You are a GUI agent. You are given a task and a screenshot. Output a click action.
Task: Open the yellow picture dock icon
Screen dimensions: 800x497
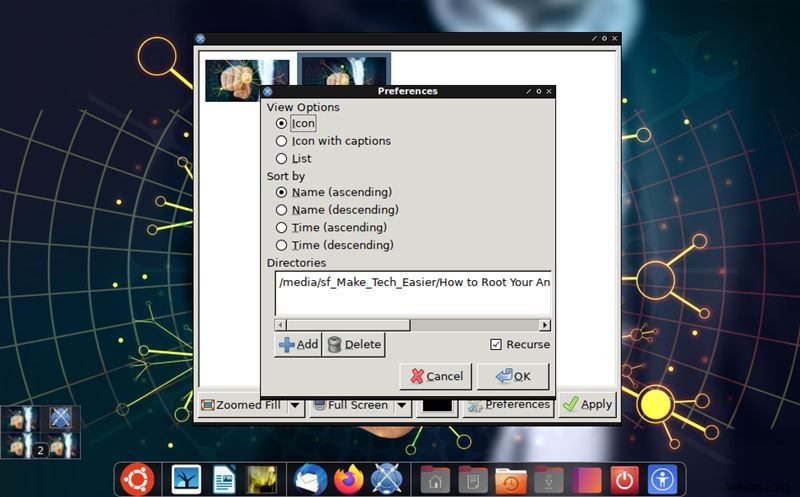tap(262, 480)
